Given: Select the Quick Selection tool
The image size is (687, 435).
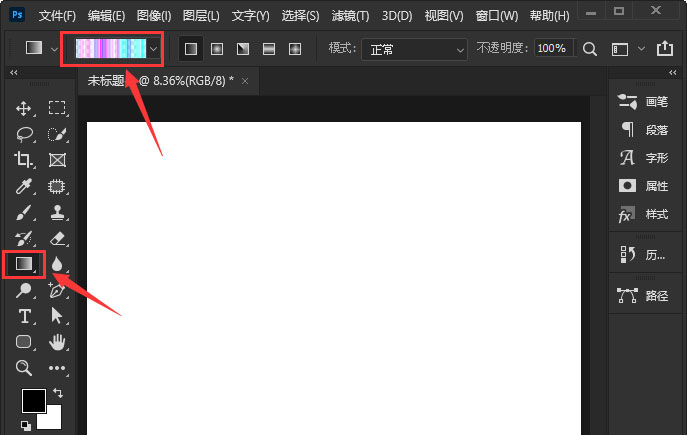Looking at the screenshot, I should coord(57,134).
